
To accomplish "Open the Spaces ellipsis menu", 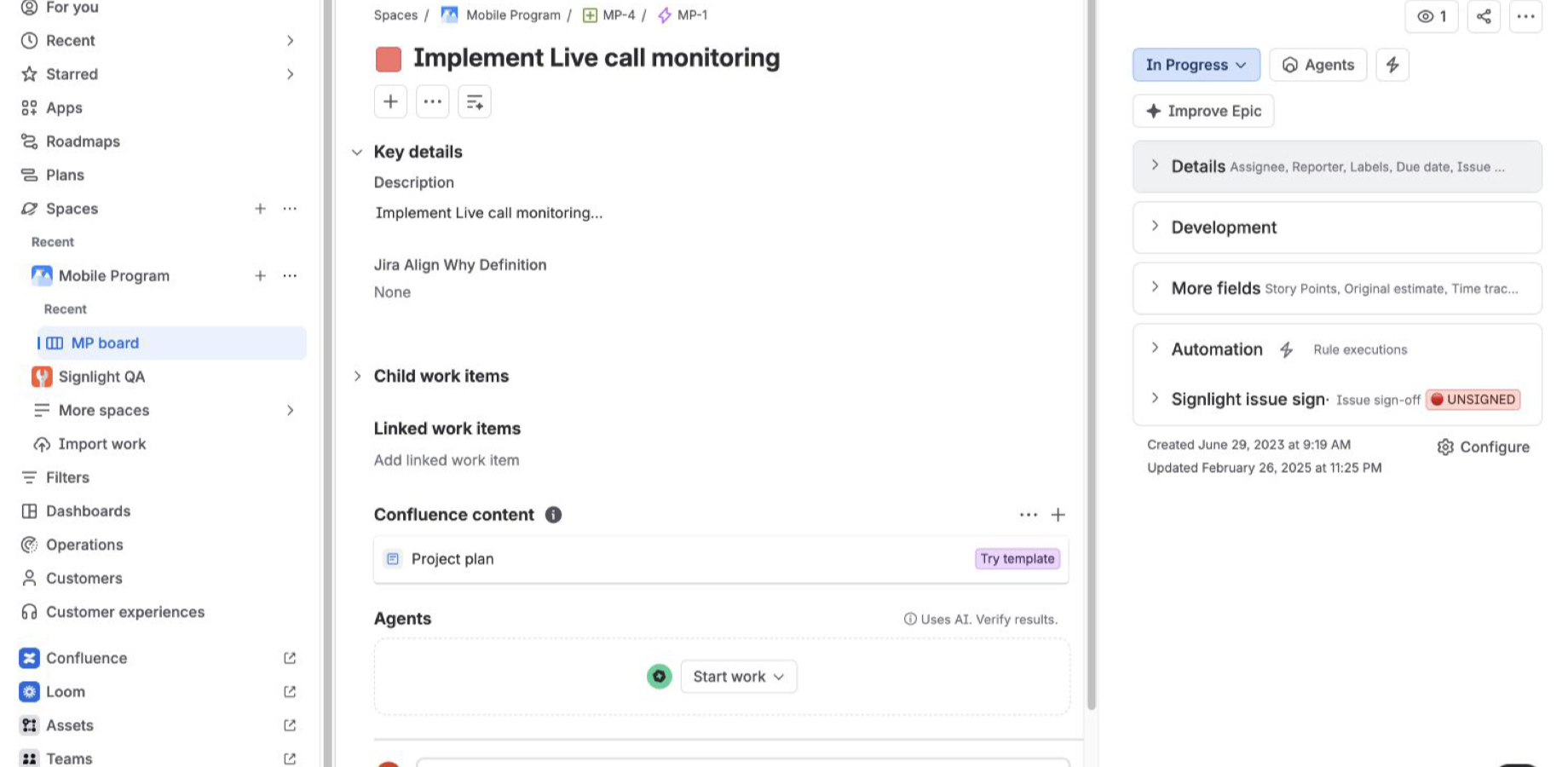I will pyautogui.click(x=290, y=209).
